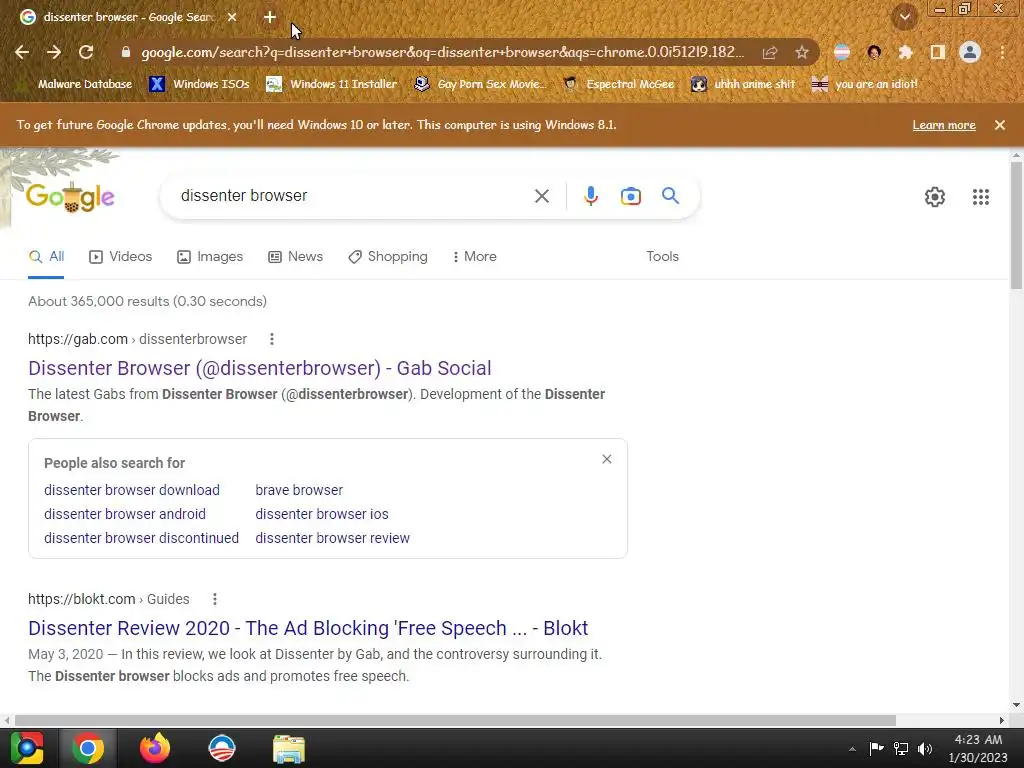Viewport: 1024px width, 768px height.
Task: Switch to the News tab
Action: (295, 257)
